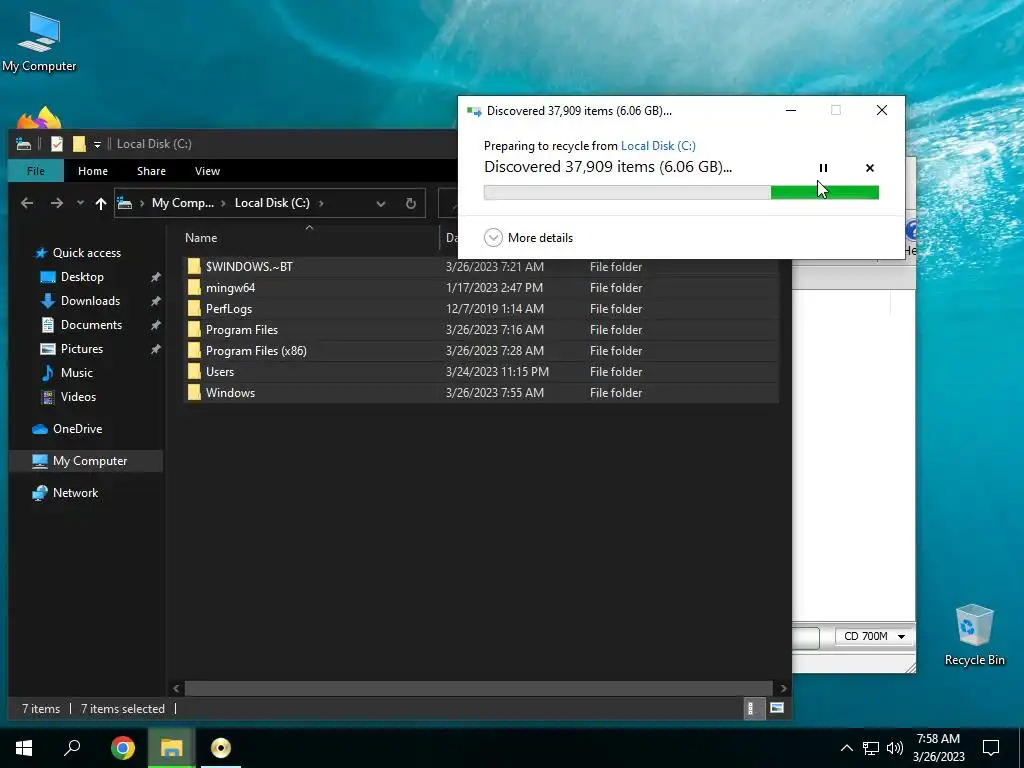This screenshot has height=768, width=1024.
Task: Click the Users folder's yellow folder icon
Action: (x=194, y=372)
